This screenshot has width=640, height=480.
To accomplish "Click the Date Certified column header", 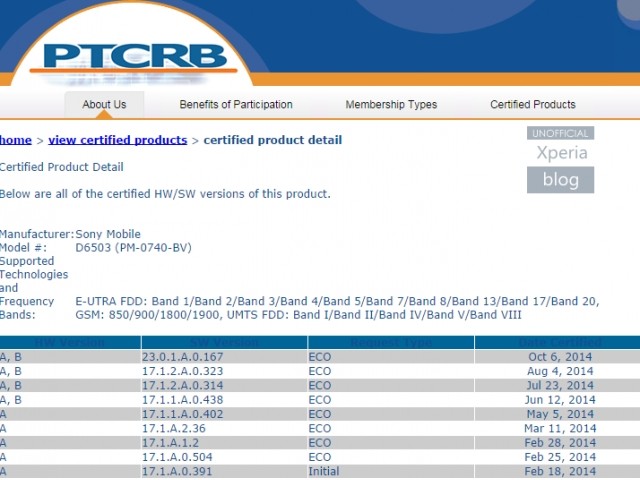I will pyautogui.click(x=558, y=342).
